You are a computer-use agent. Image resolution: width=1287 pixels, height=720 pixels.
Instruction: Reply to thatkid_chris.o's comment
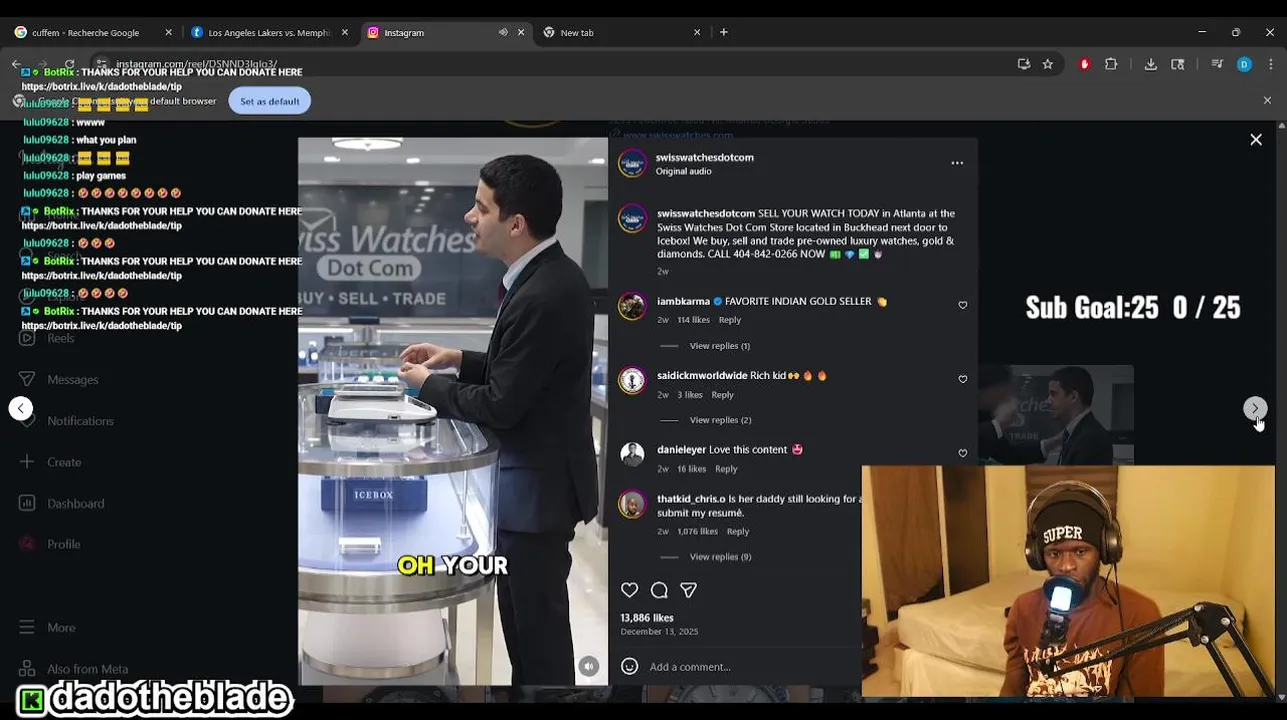click(738, 531)
